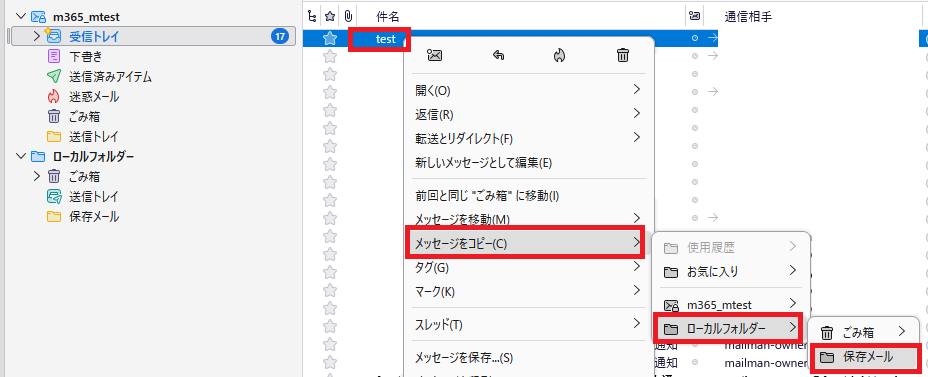This screenshot has width=928, height=377.
Task: Open the 転送とリダイレクト(F) submenu
Action: click(x=529, y=138)
